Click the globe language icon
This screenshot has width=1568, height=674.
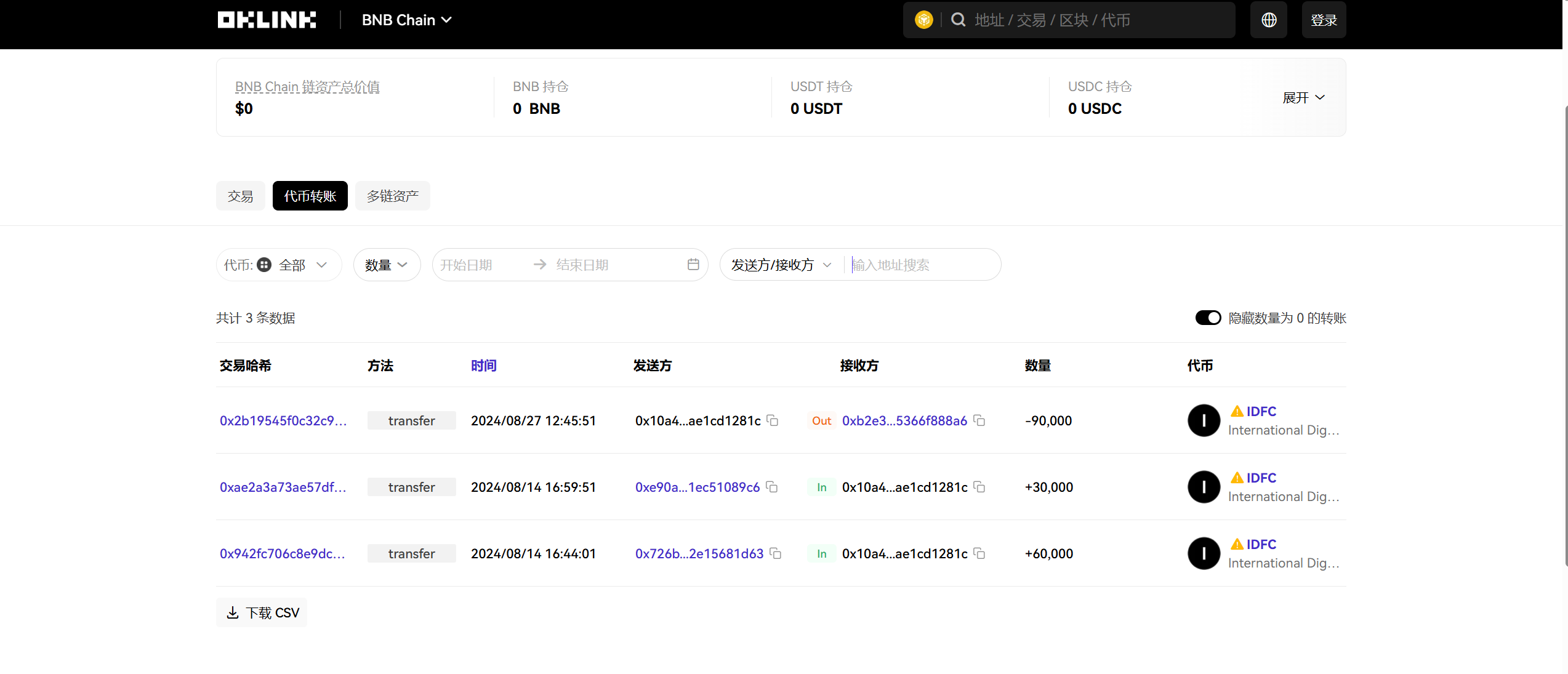click(x=1268, y=20)
